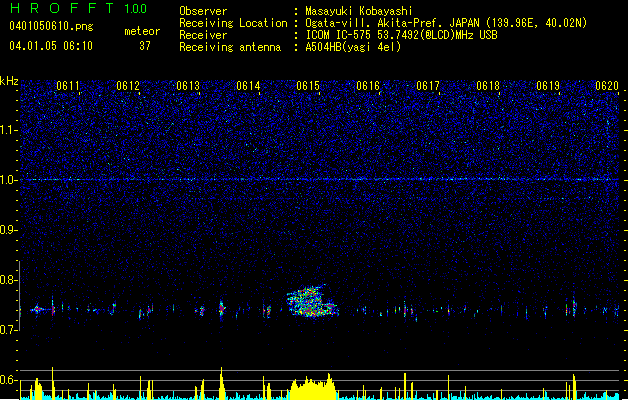The image size is (629, 400).
Task: Click the 0613 time marker
Action: (x=188, y=86)
